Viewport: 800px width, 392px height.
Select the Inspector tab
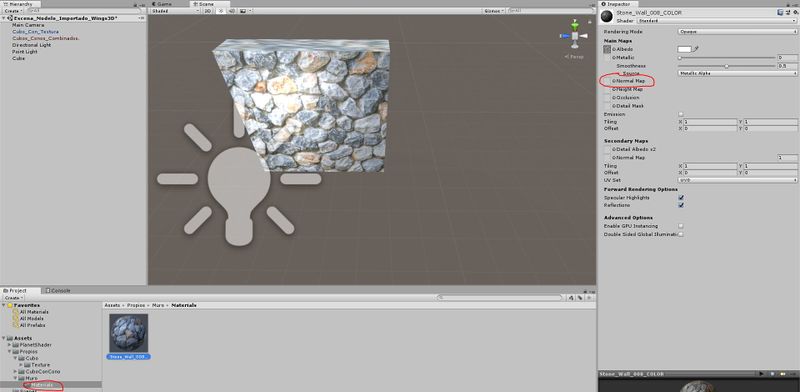(x=618, y=4)
